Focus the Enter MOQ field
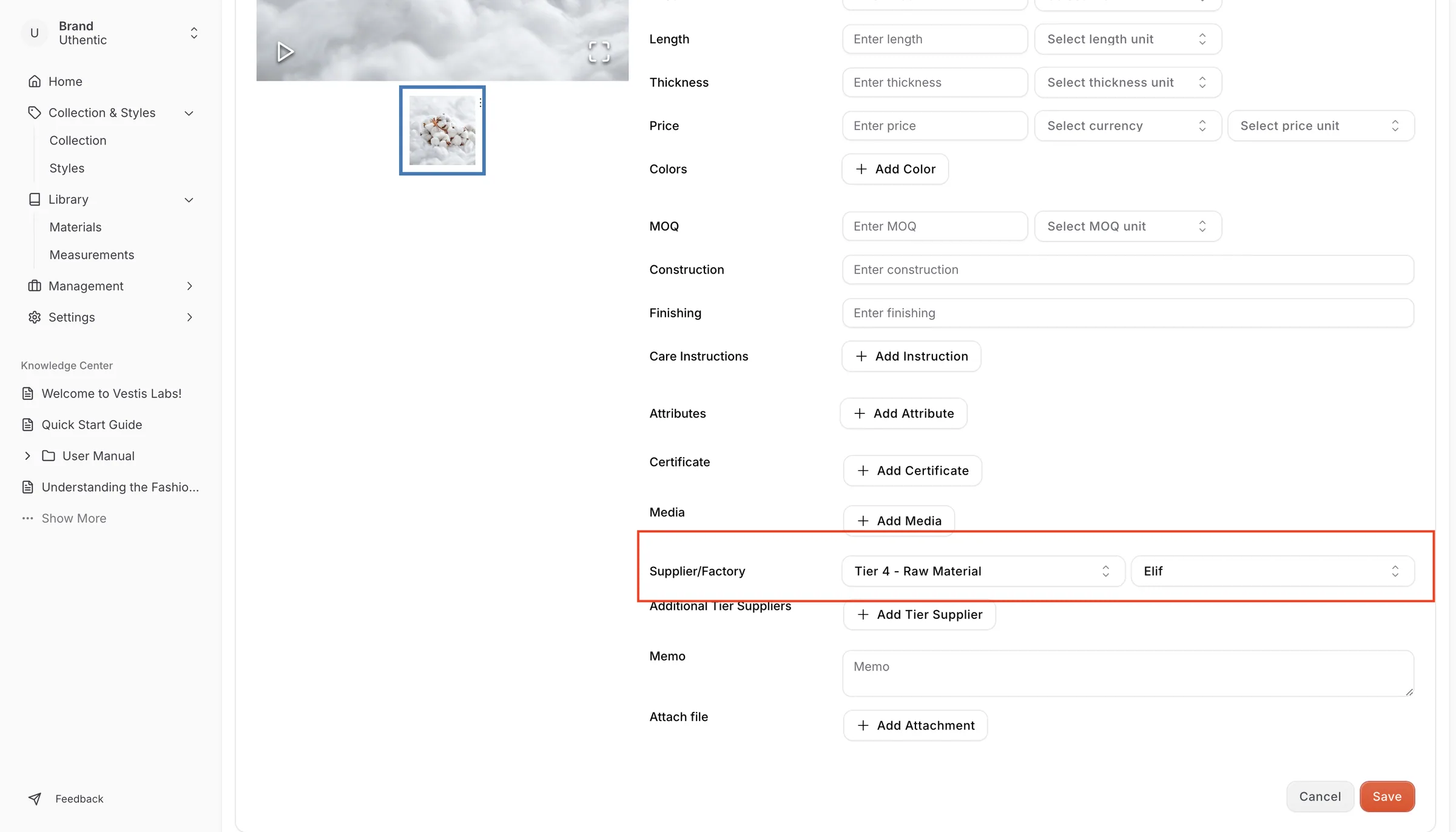 click(935, 226)
